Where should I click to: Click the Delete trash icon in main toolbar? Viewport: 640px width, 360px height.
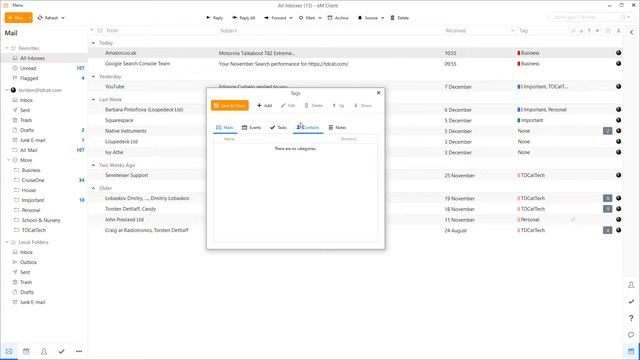point(393,18)
